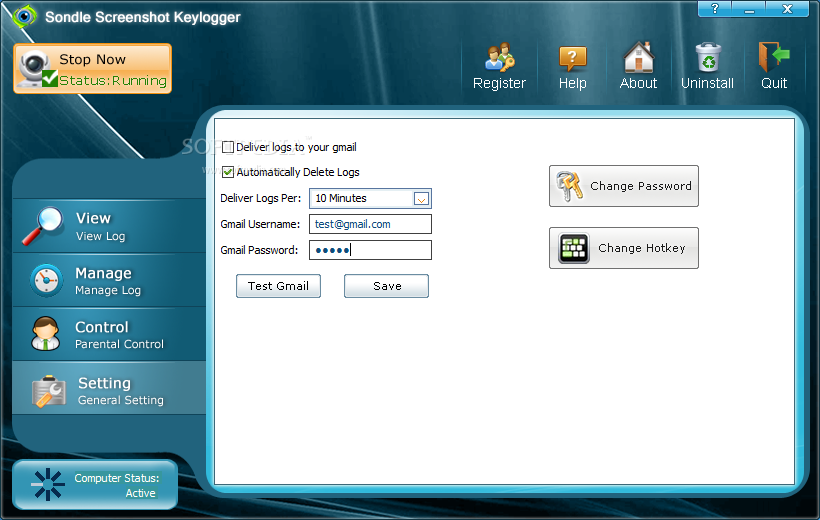The image size is (820, 520).
Task: Enable Deliver logs to your gmail checkbox
Action: (x=227, y=147)
